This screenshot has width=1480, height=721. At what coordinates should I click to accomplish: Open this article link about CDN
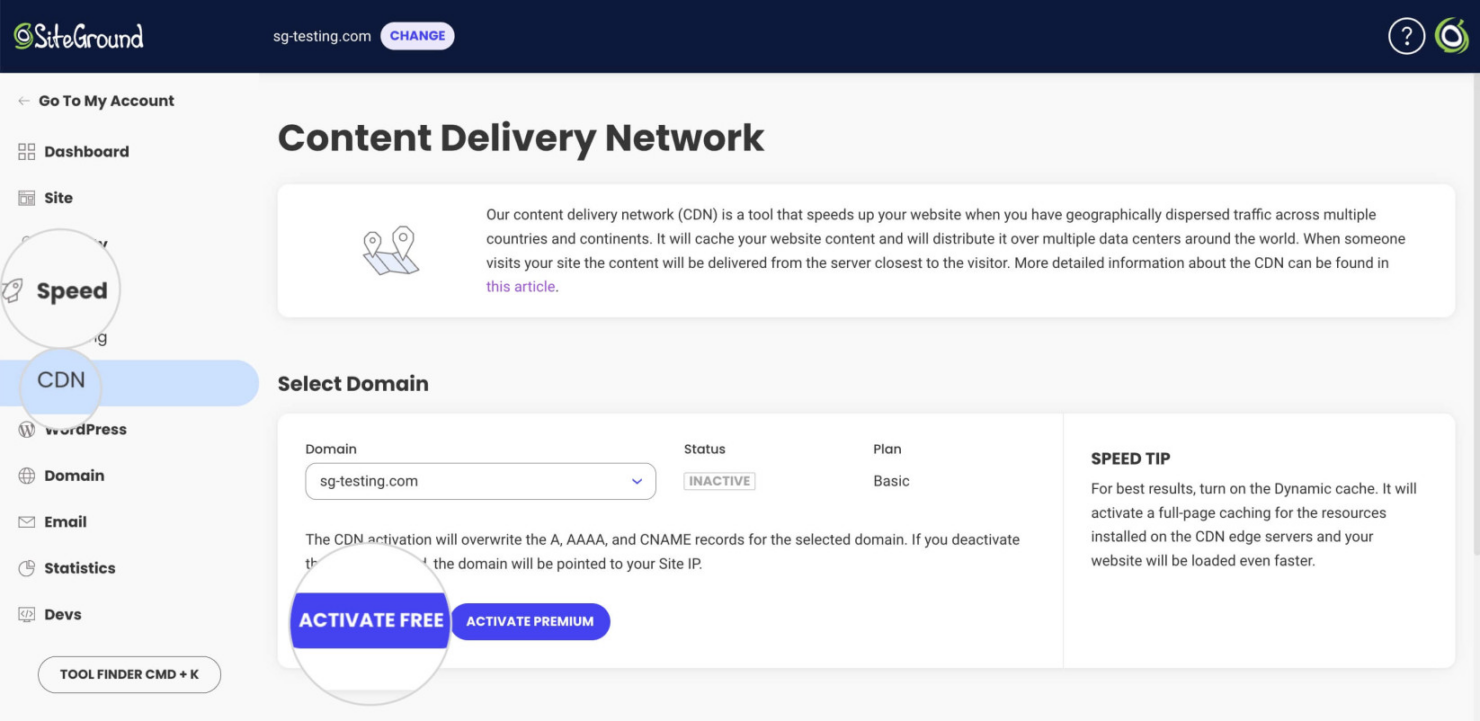[x=520, y=286]
